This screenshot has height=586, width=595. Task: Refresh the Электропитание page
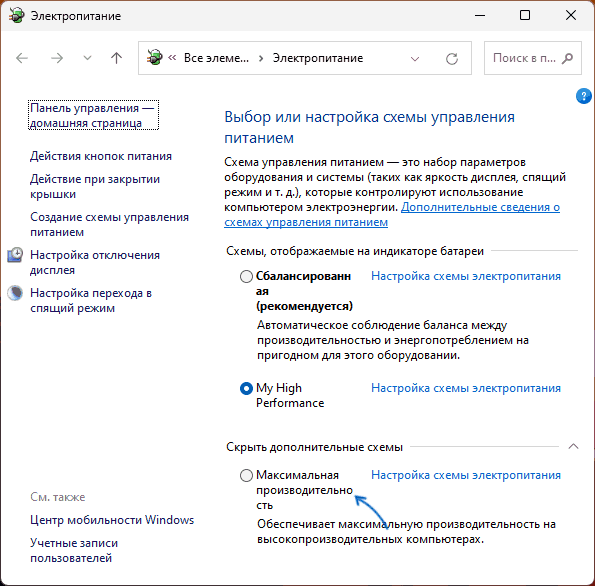click(452, 58)
